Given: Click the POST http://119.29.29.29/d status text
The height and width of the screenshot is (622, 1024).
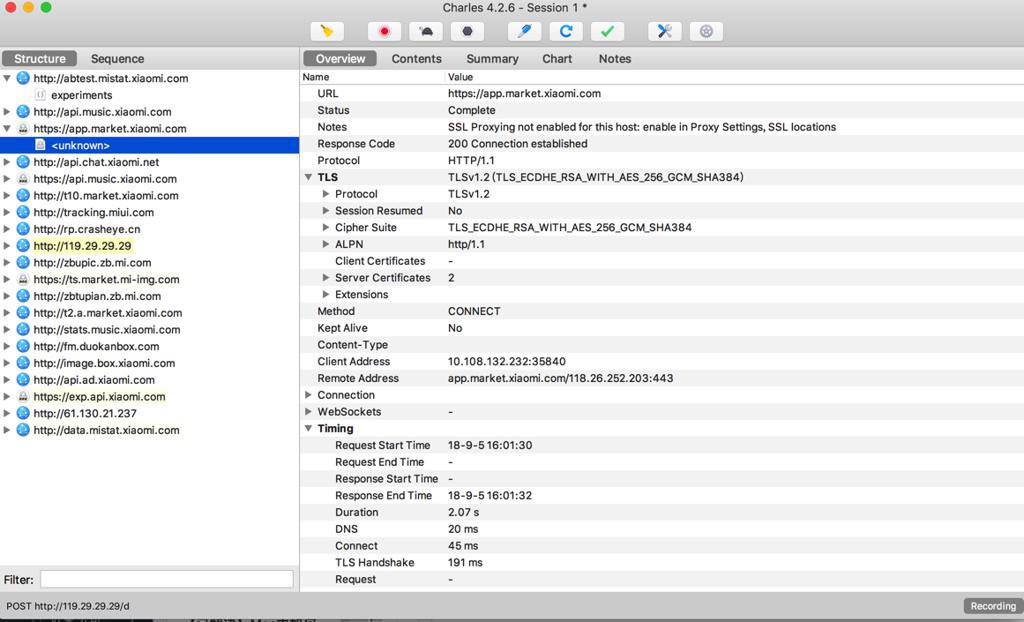Looking at the screenshot, I should [x=68, y=606].
